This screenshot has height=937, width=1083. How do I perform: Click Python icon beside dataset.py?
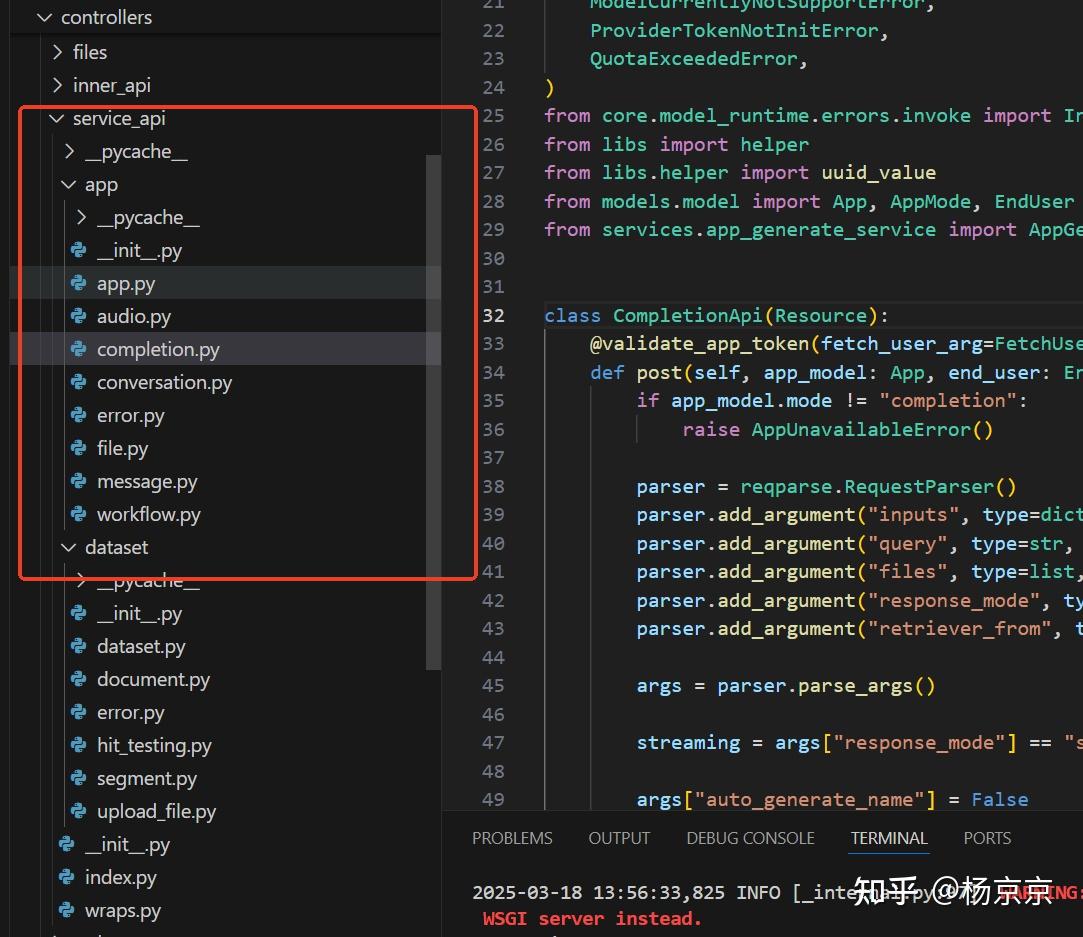(x=79, y=646)
